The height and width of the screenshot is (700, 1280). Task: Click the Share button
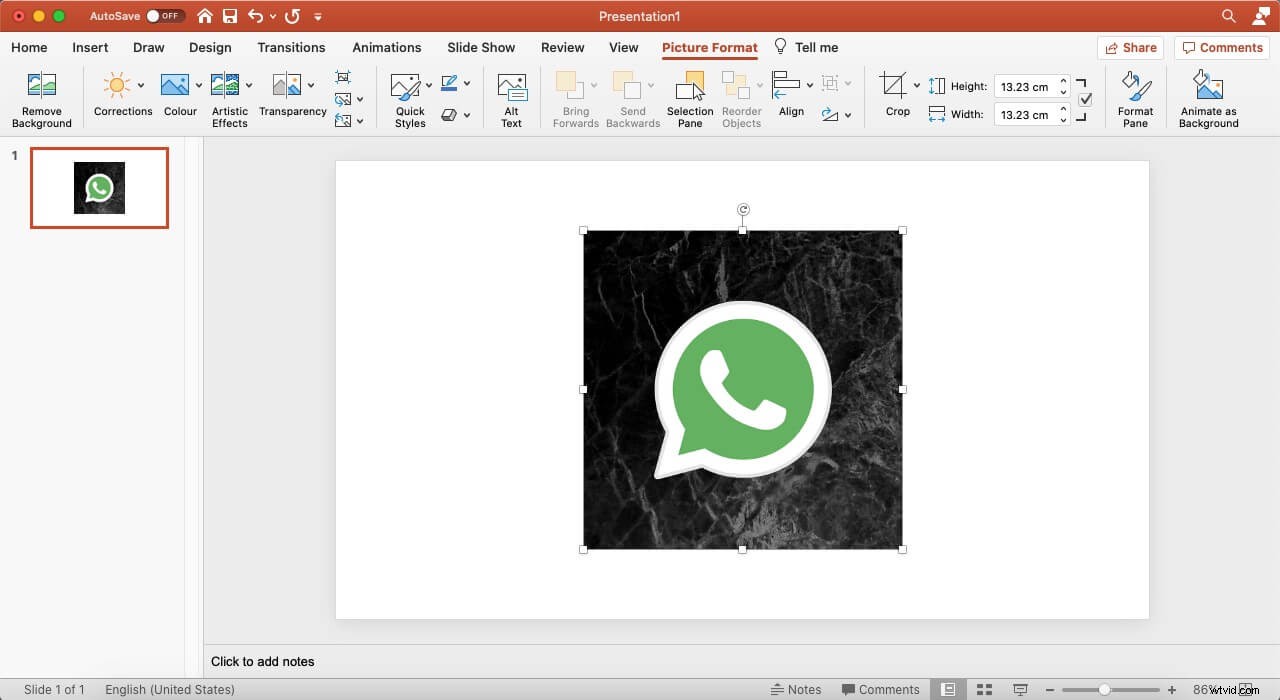(x=1131, y=47)
